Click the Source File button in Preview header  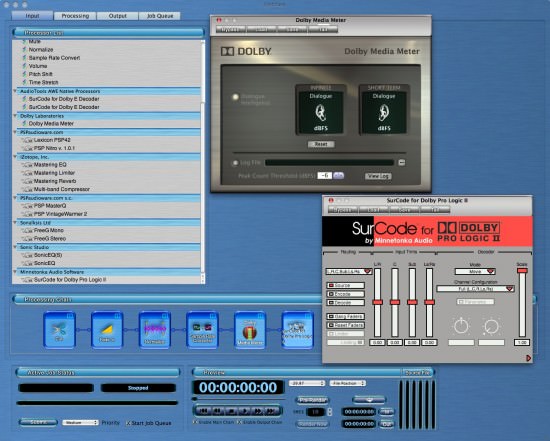tap(417, 373)
